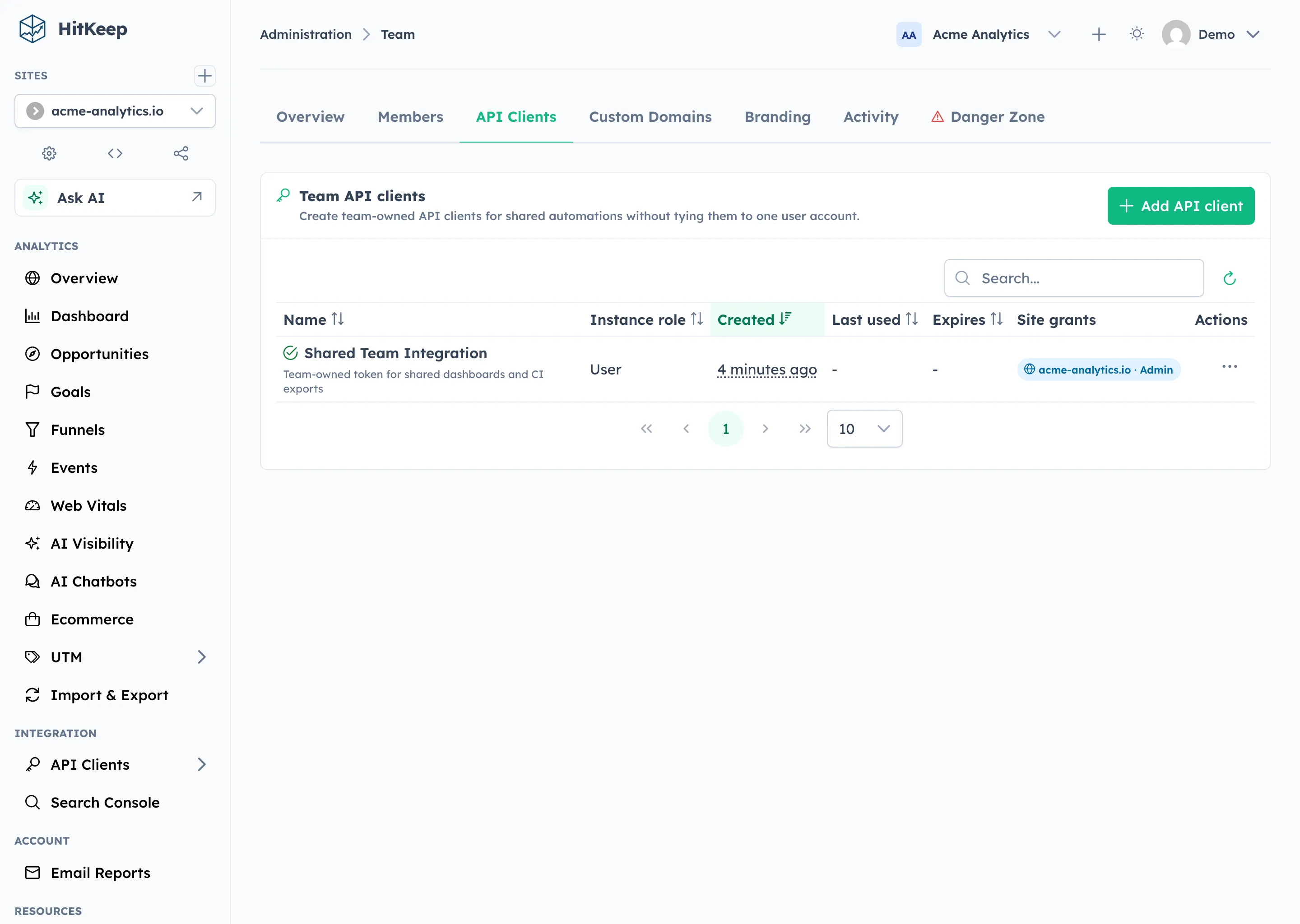Switch to the Members tab
The height and width of the screenshot is (924, 1300).
[x=410, y=117]
